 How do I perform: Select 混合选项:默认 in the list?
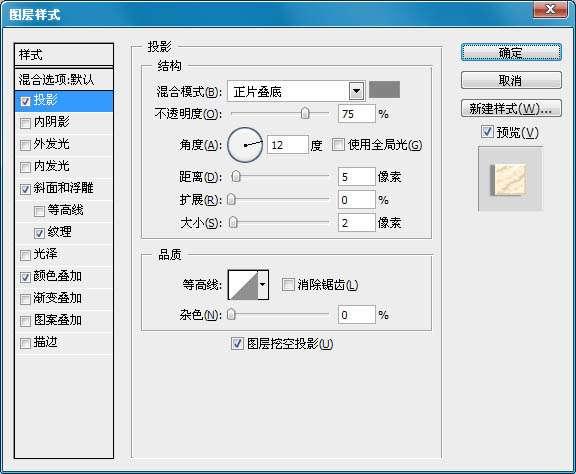(64, 79)
